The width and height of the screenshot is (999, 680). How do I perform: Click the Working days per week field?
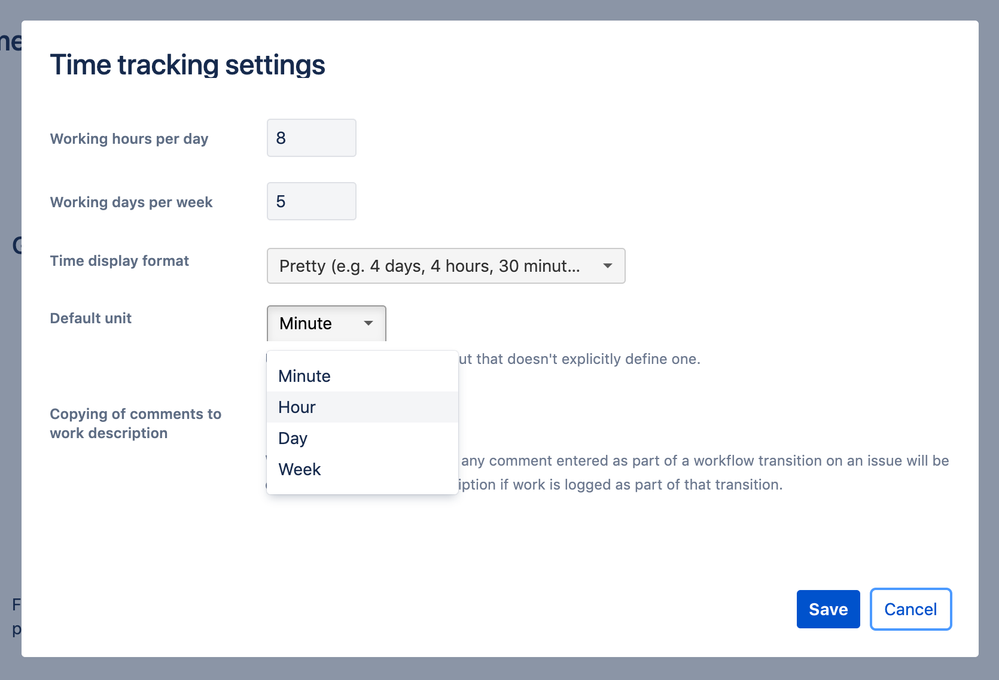click(x=311, y=201)
